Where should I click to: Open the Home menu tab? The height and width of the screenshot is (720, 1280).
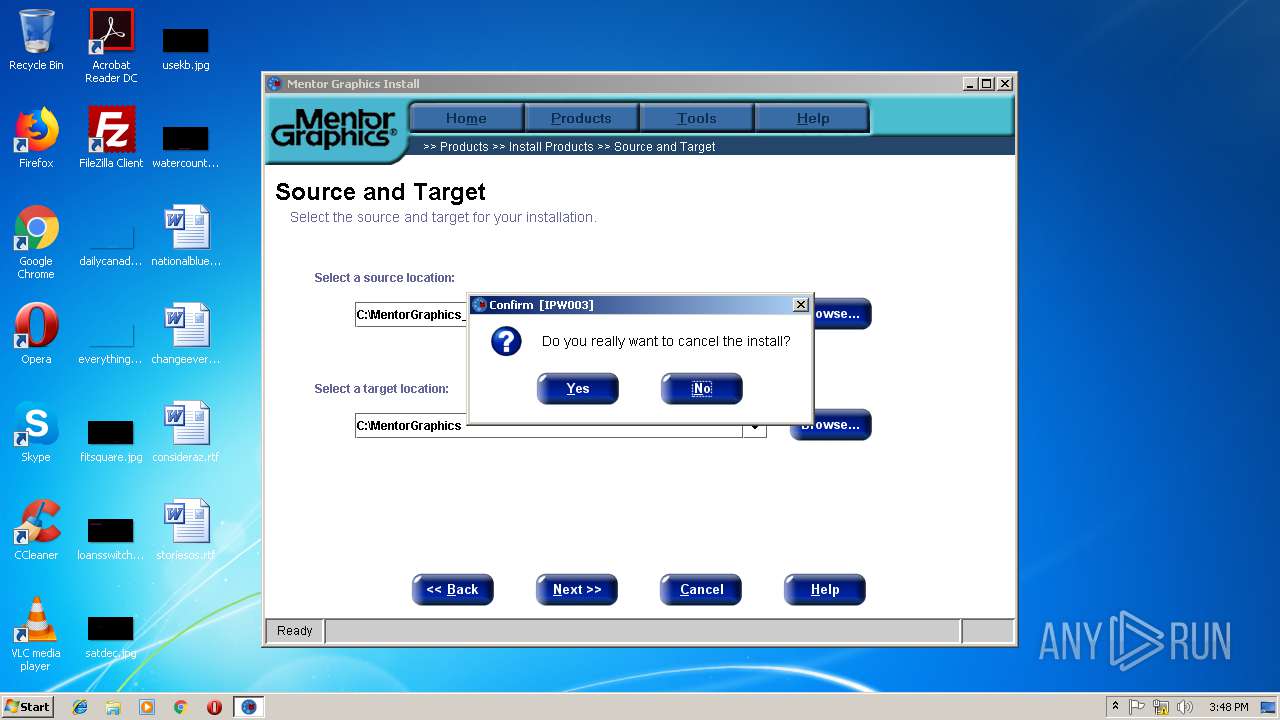(x=466, y=118)
